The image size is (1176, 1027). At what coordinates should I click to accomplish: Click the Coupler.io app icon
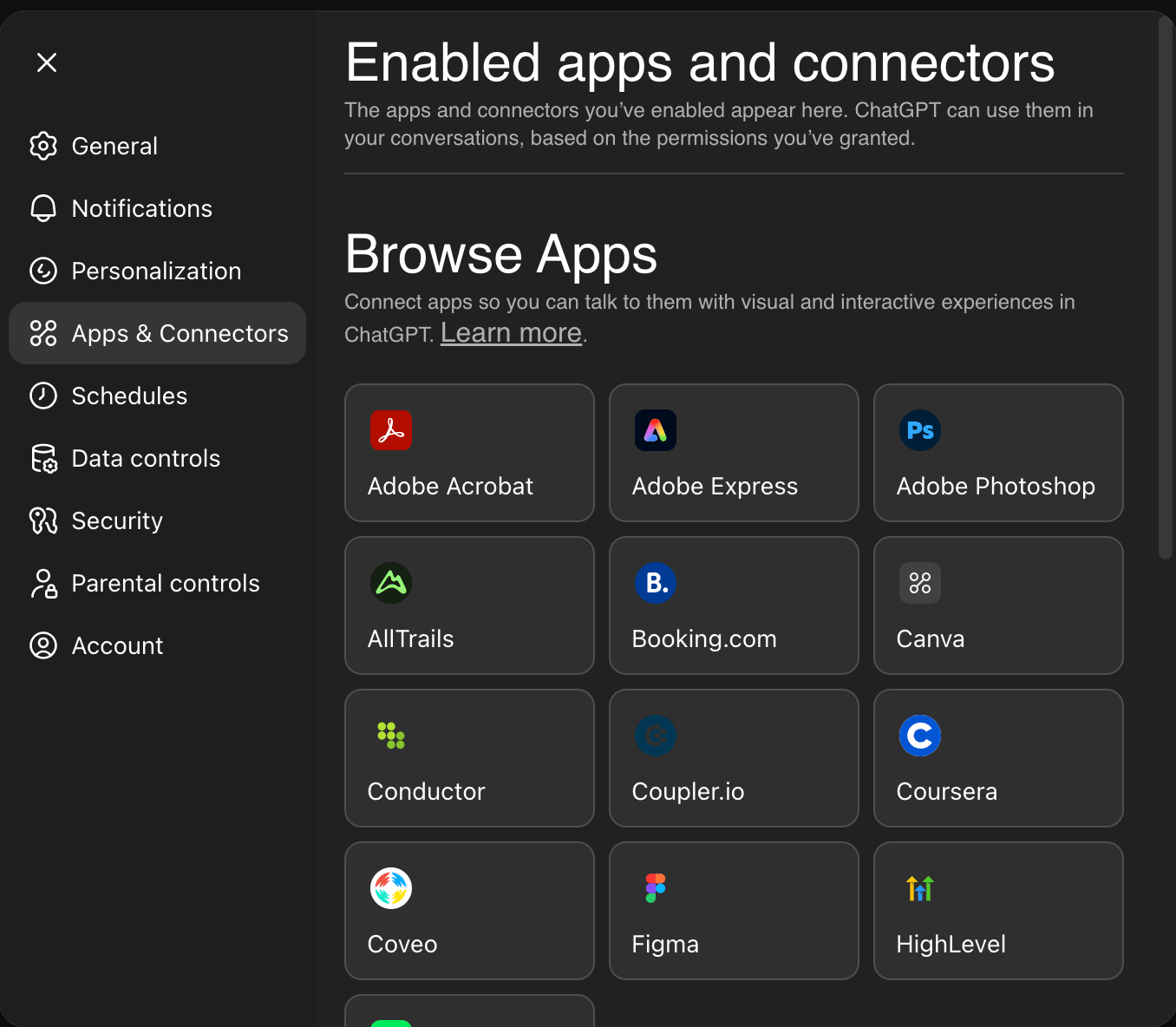click(x=656, y=736)
